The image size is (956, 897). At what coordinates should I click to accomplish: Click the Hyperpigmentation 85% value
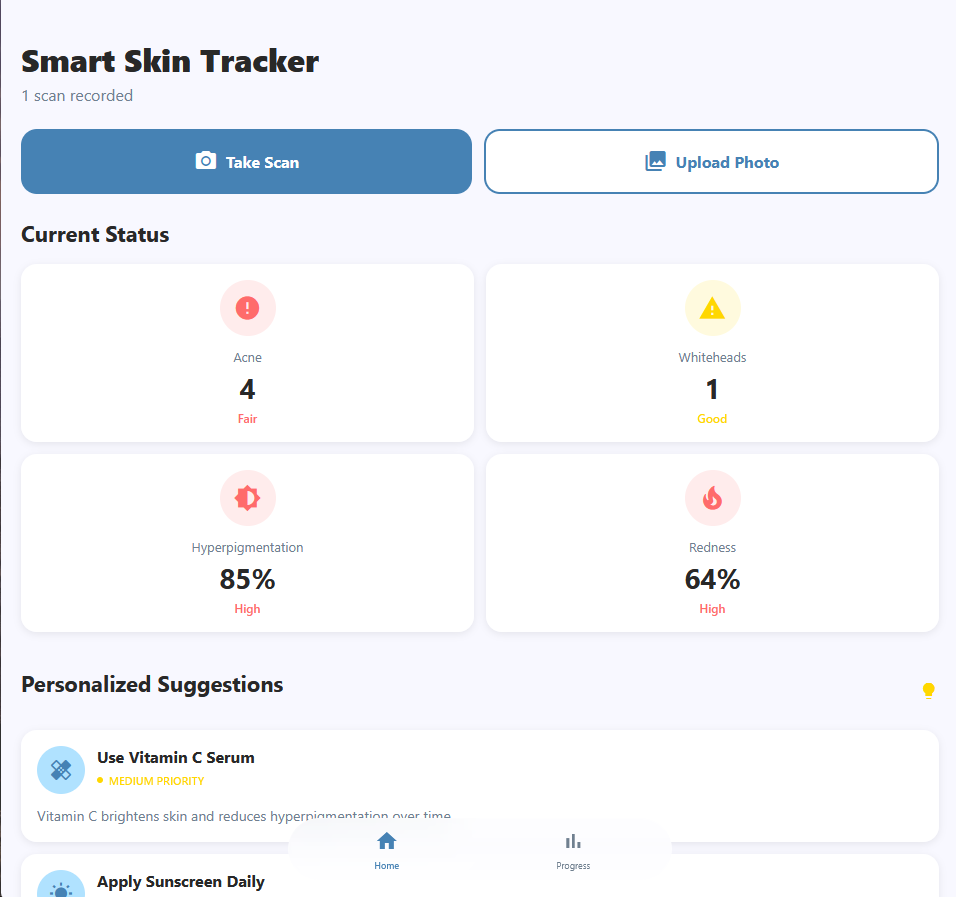click(x=247, y=579)
